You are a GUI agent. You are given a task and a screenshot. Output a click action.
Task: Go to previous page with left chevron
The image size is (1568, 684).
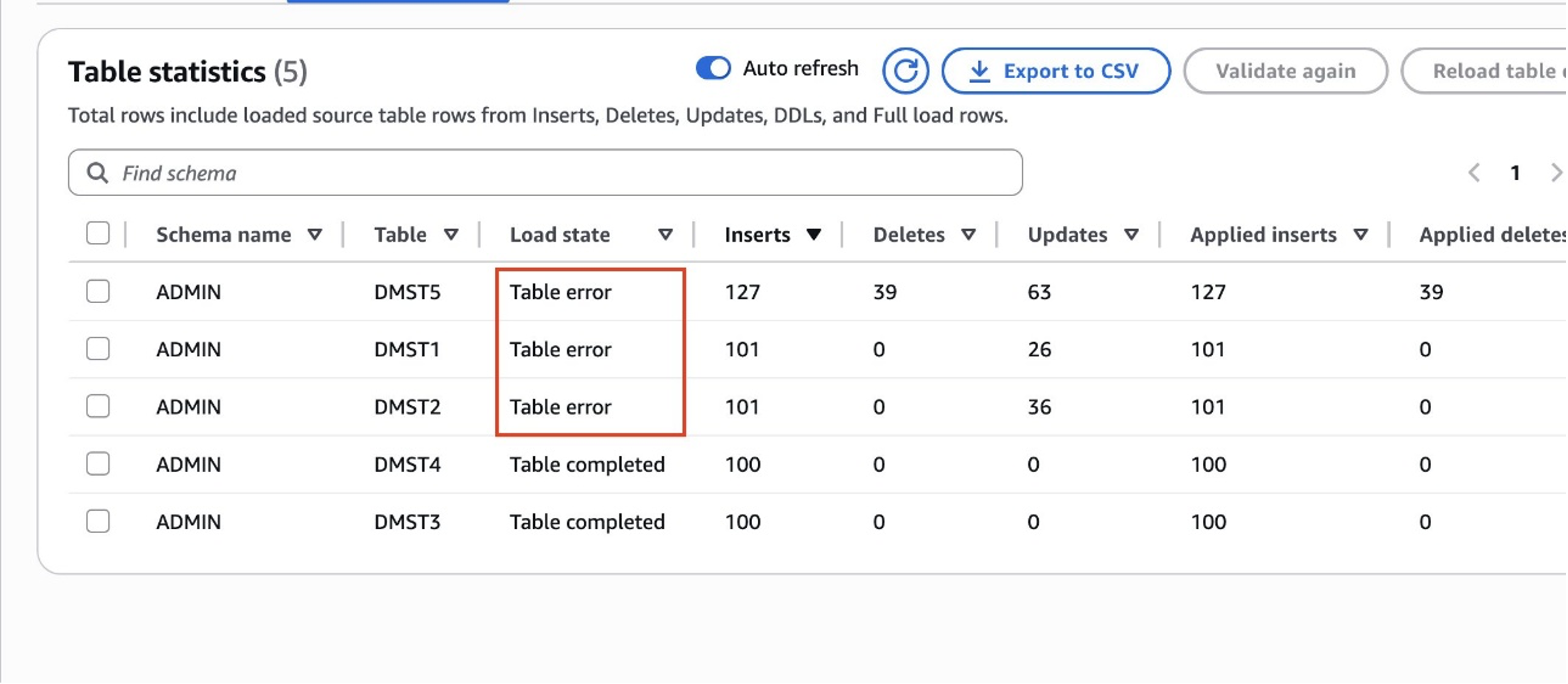pyautogui.click(x=1474, y=173)
